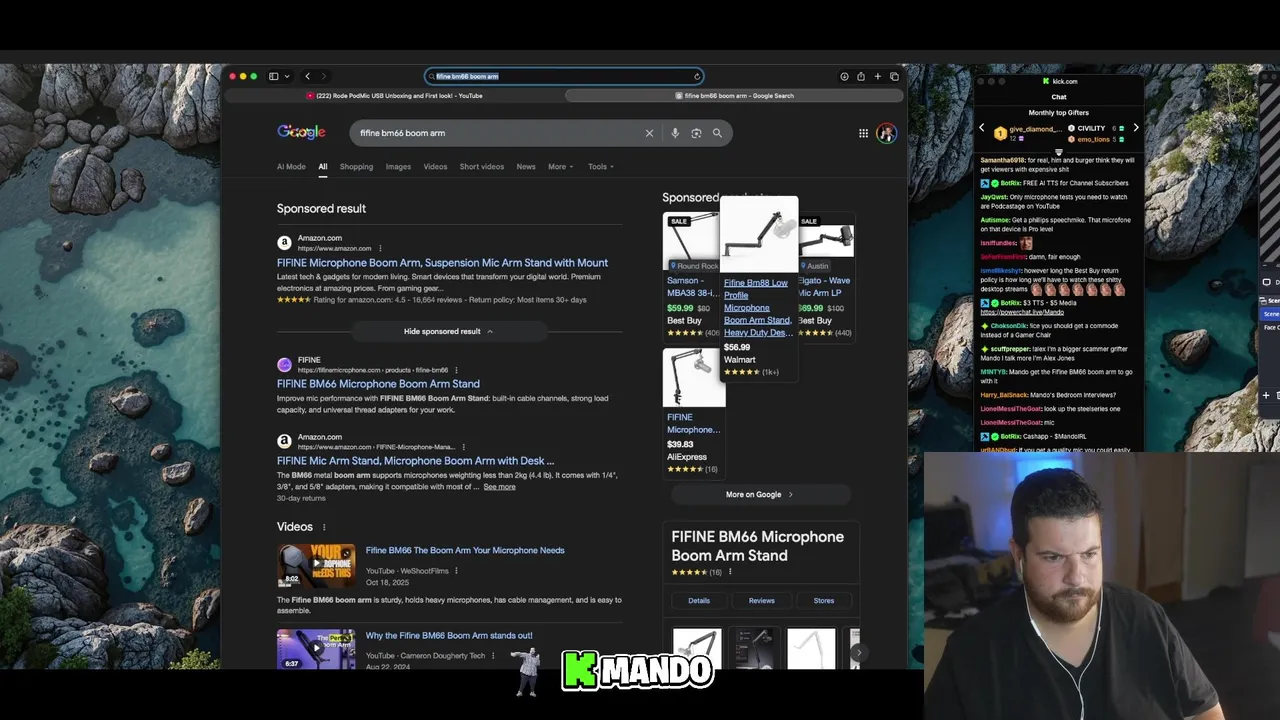Image resolution: width=1280 pixels, height=720 pixels.
Task: Click More on Google button
Action: coord(760,494)
